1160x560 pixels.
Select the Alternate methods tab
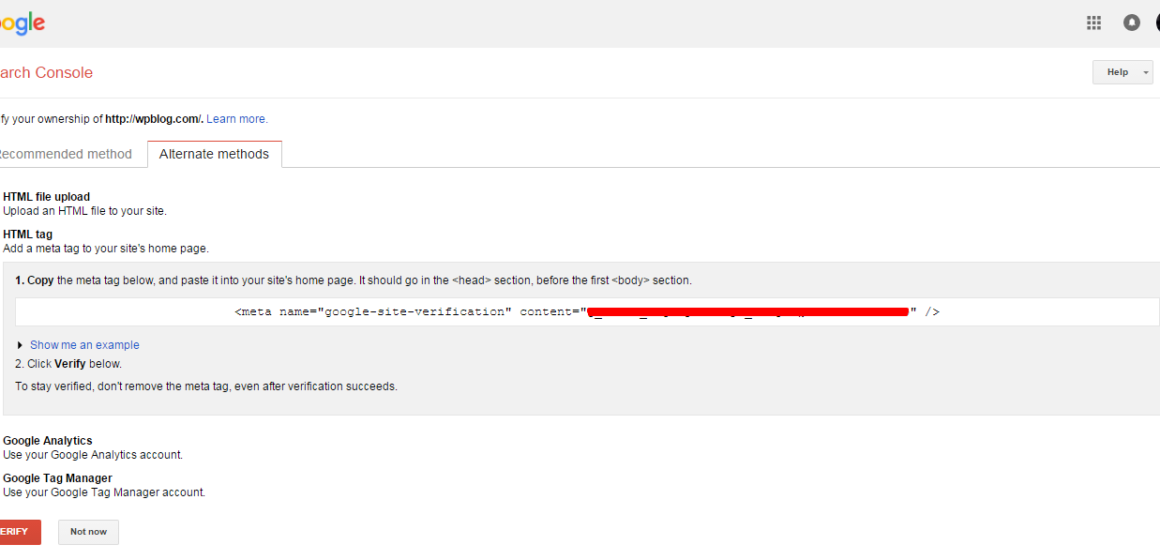tap(214, 154)
